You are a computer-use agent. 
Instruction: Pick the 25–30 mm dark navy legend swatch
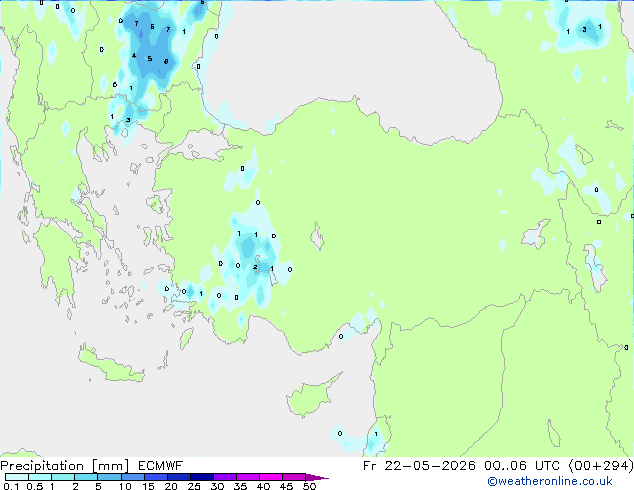(201, 477)
